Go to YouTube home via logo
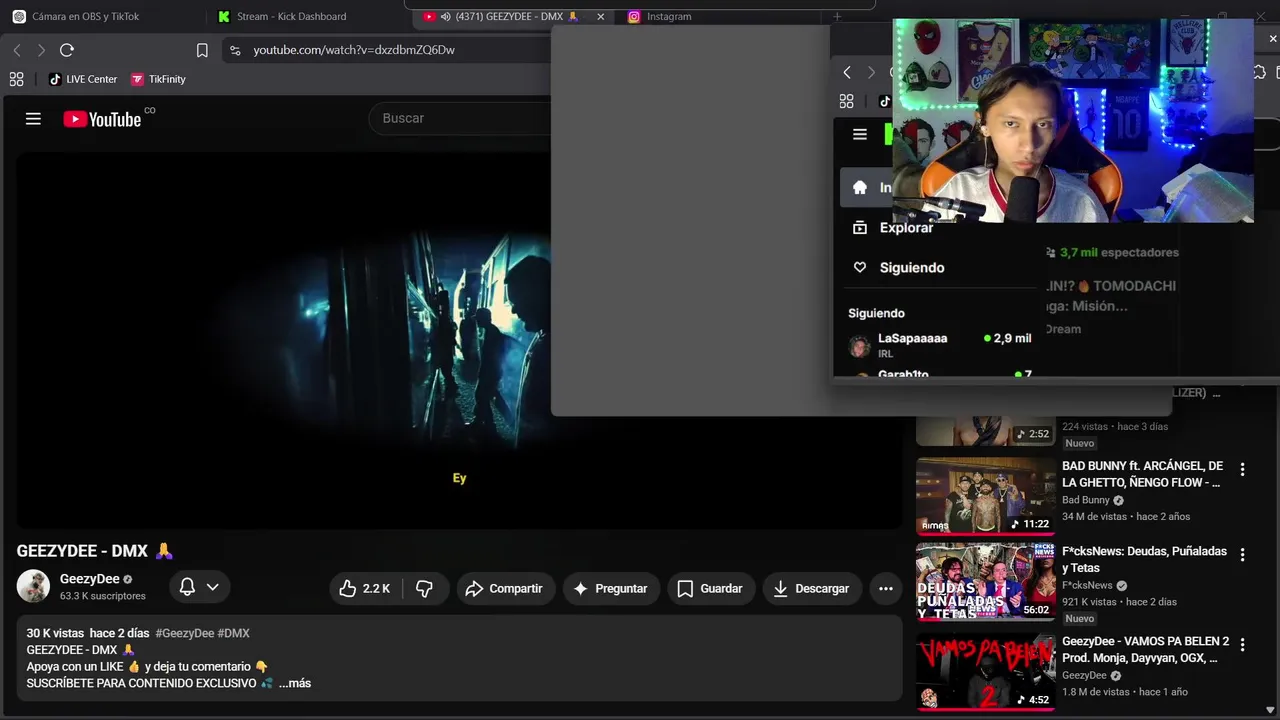 tap(102, 119)
